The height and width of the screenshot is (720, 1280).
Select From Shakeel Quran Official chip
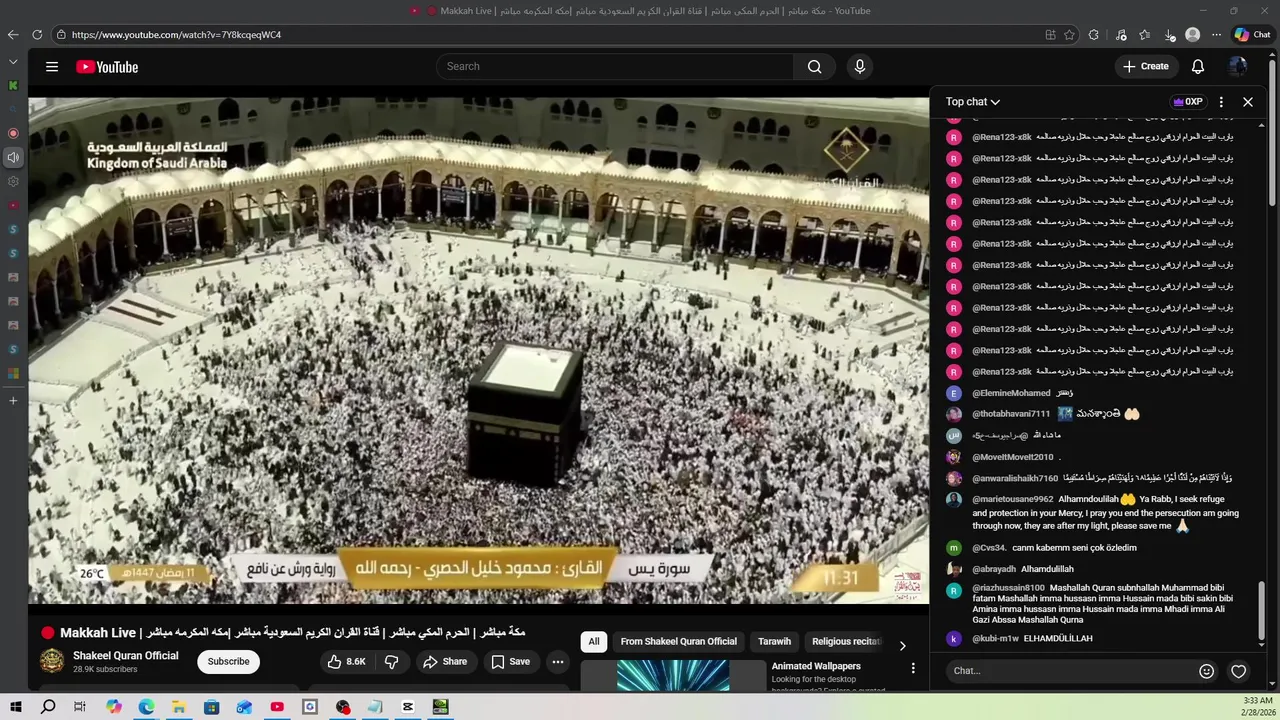click(678, 642)
